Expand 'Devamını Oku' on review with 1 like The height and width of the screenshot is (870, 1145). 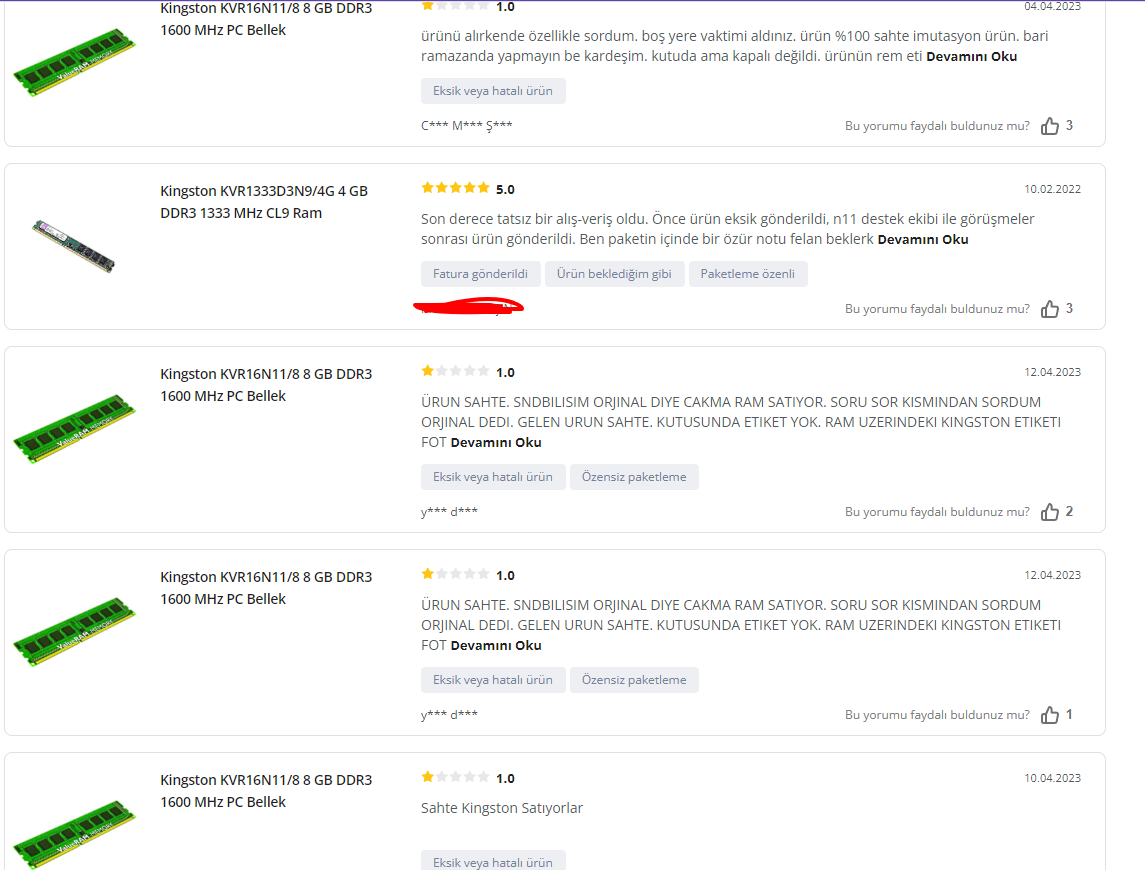click(496, 646)
